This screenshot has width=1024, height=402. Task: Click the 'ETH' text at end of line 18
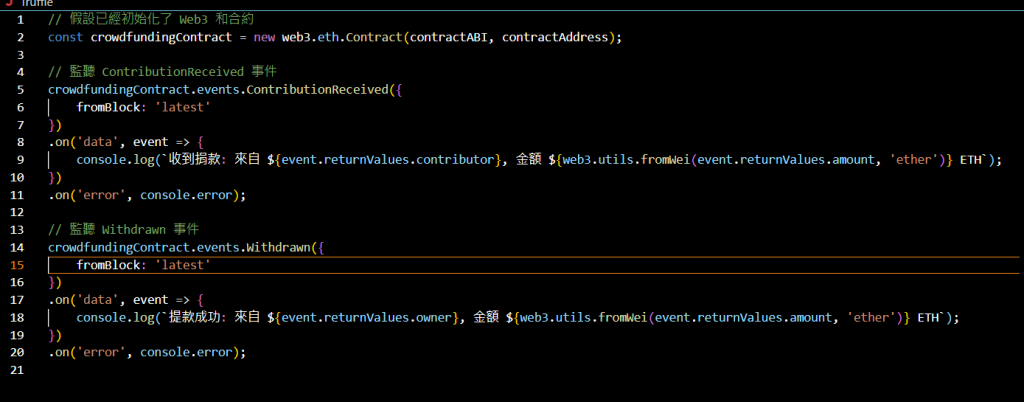click(x=928, y=318)
